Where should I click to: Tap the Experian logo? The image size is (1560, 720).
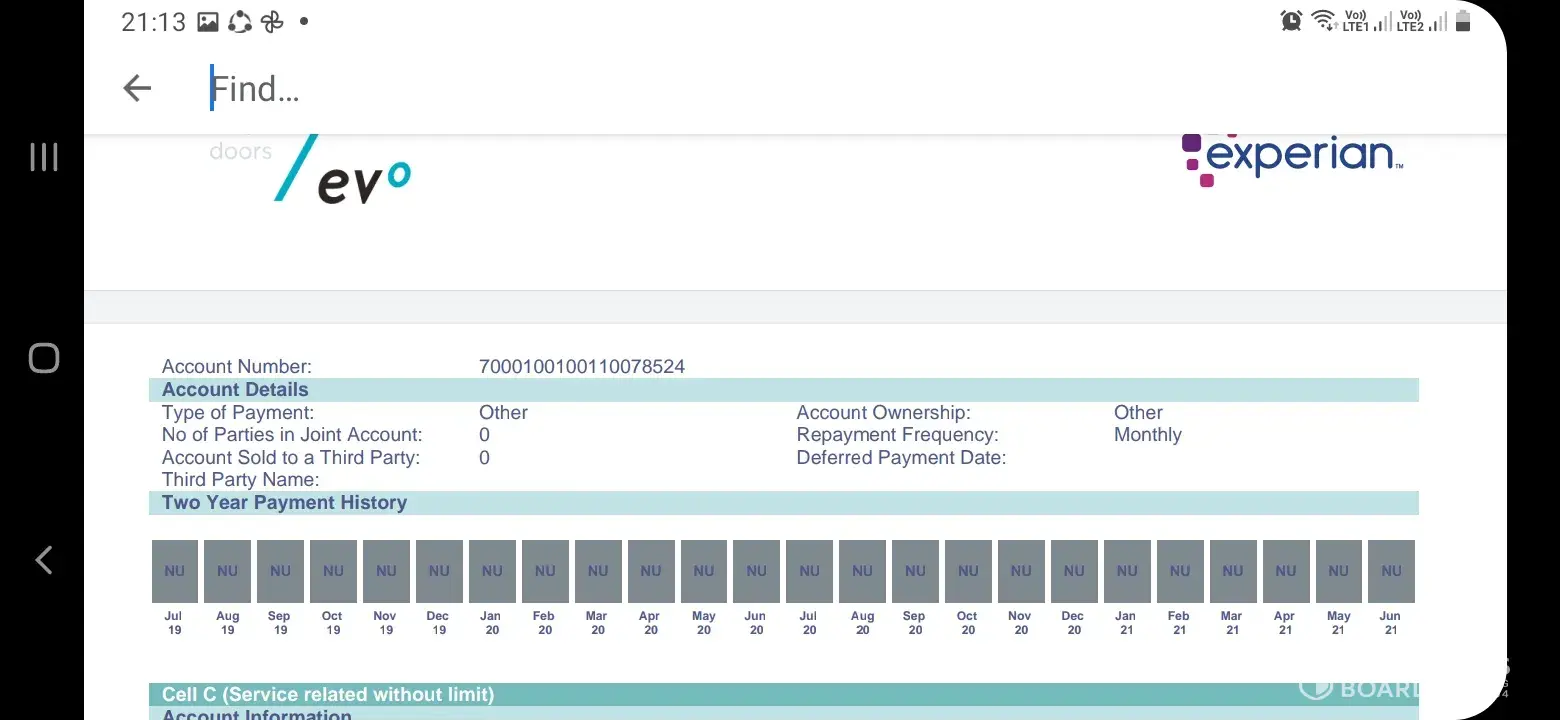1292,158
